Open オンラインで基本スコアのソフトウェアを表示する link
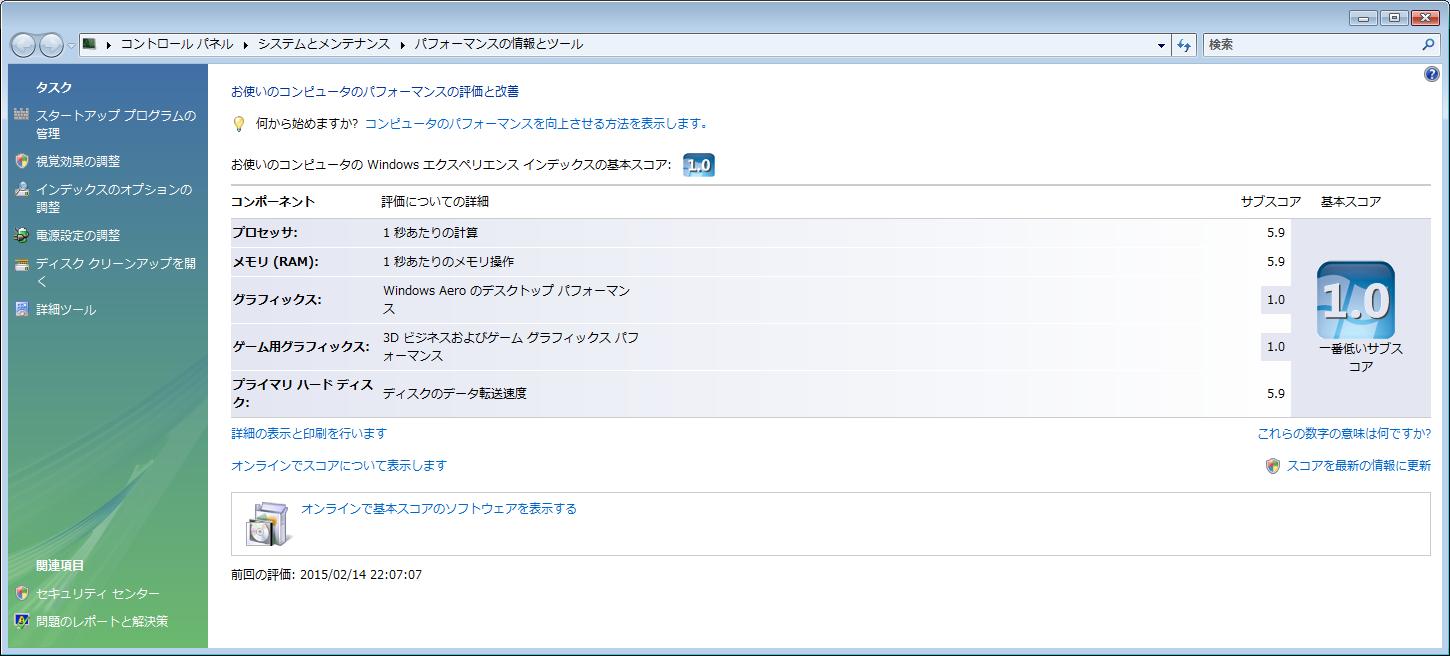The height and width of the screenshot is (656, 1450). (439, 508)
